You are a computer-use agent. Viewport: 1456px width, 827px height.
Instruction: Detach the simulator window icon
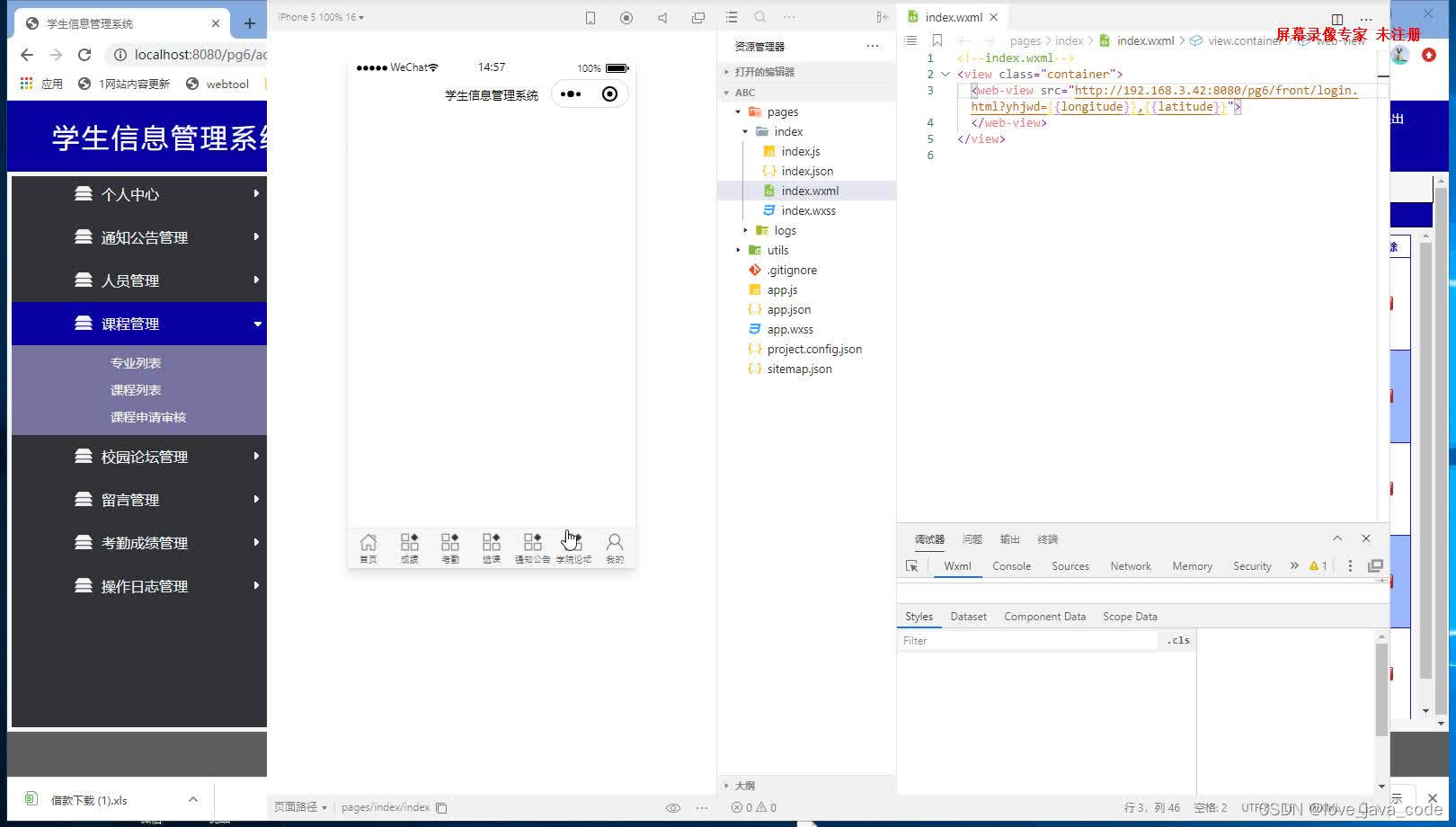coord(698,17)
